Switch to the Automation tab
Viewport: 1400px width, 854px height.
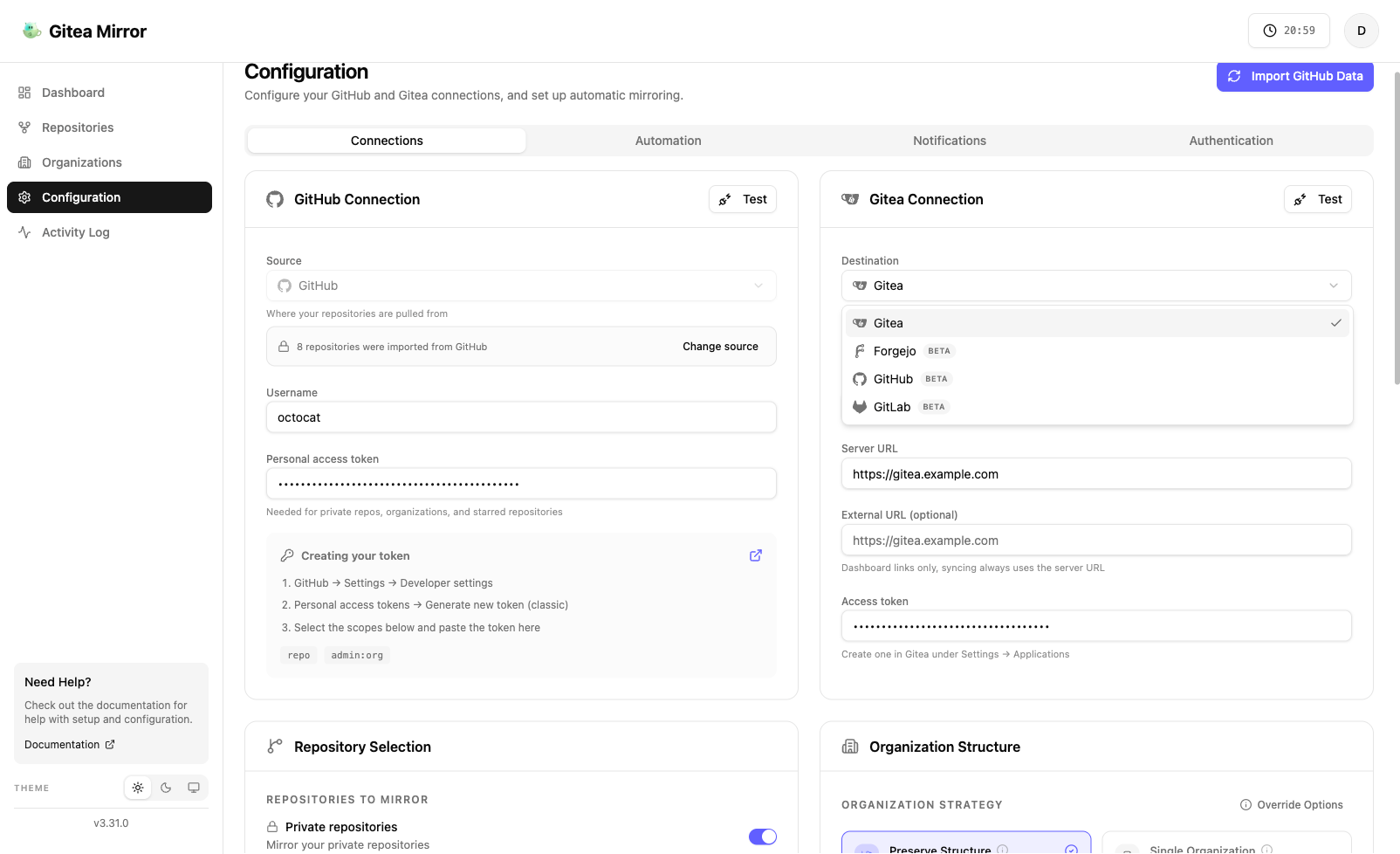668,141
